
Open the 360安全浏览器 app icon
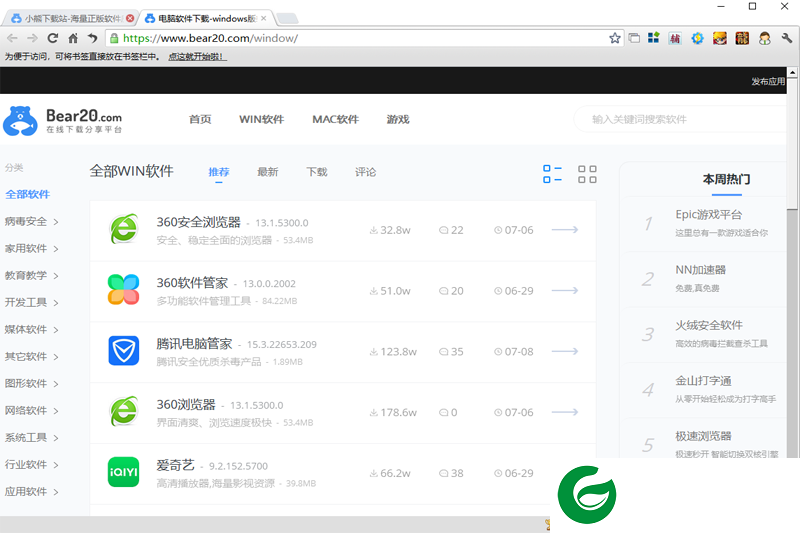coord(123,229)
